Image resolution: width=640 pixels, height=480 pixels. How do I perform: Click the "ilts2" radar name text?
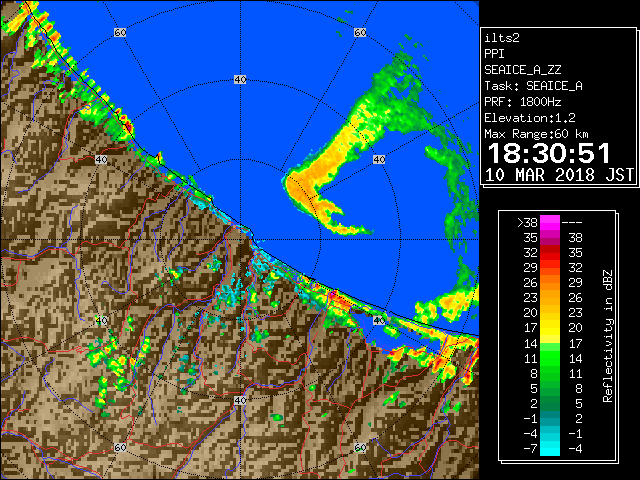(502, 38)
